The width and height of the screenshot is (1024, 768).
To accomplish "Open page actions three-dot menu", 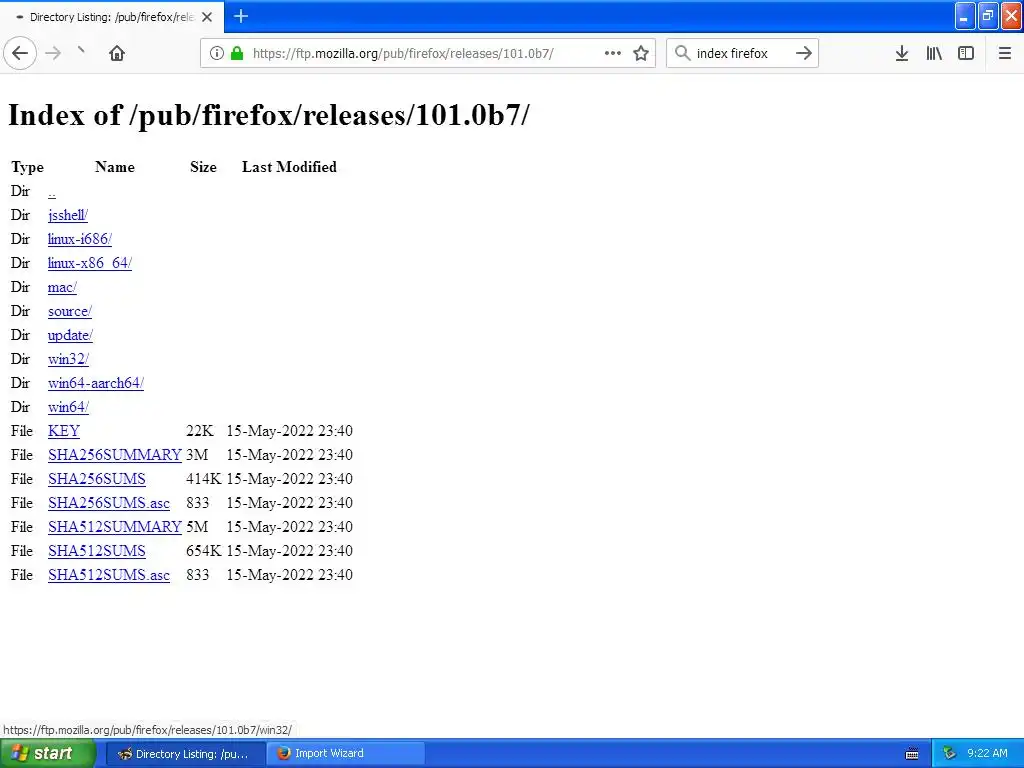I will point(613,53).
